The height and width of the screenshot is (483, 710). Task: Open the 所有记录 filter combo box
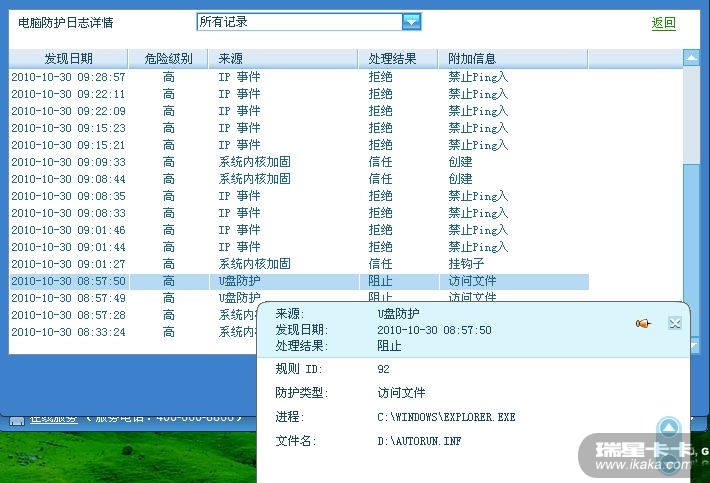309,22
